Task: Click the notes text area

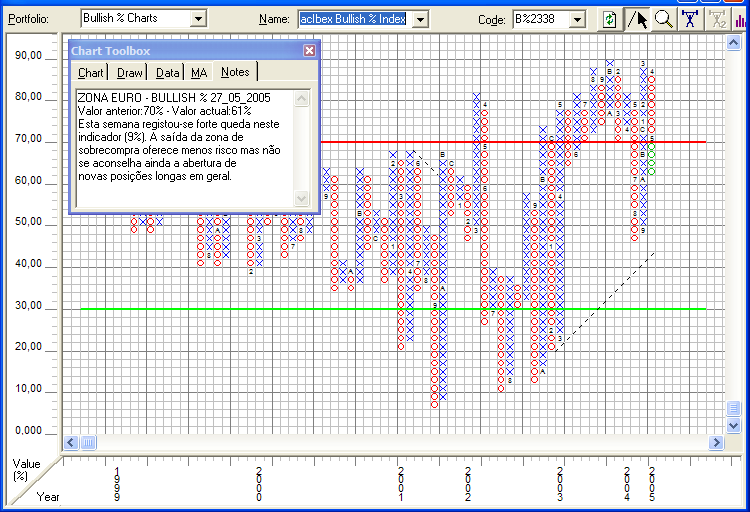Action: 186,148
